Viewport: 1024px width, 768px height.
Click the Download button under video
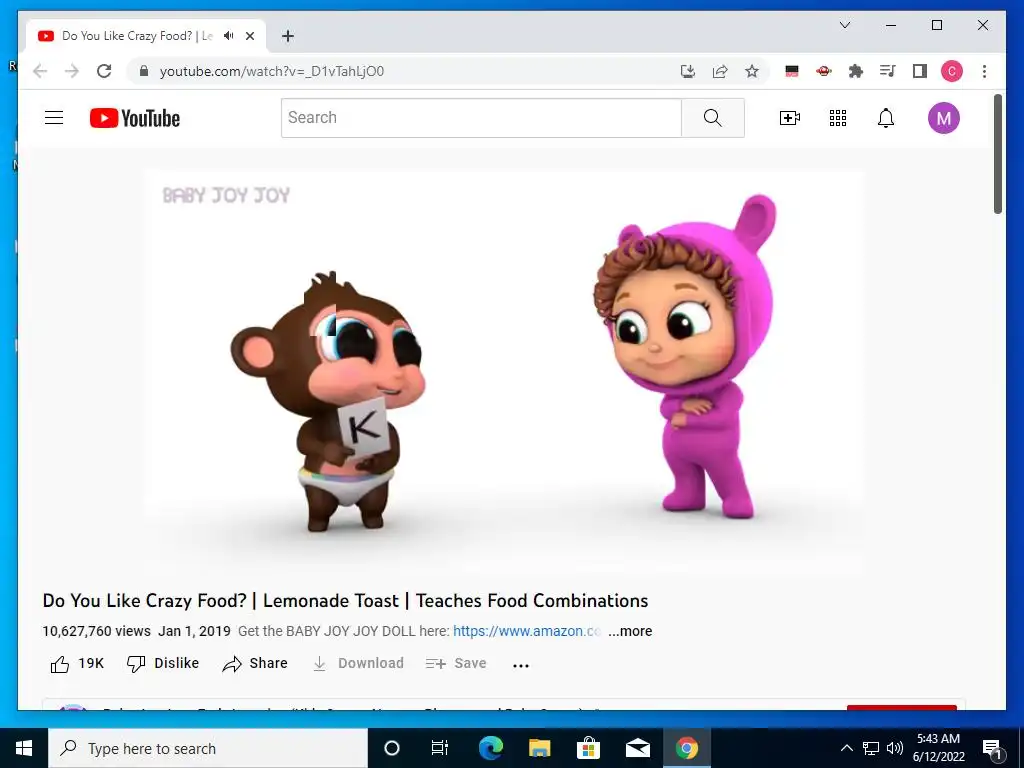point(358,664)
